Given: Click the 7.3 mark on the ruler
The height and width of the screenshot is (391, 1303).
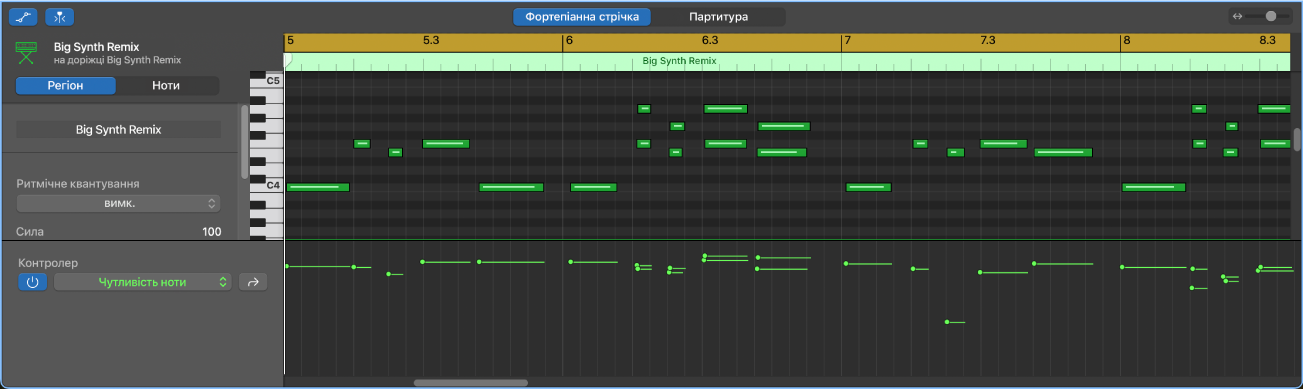Looking at the screenshot, I should pos(987,41).
